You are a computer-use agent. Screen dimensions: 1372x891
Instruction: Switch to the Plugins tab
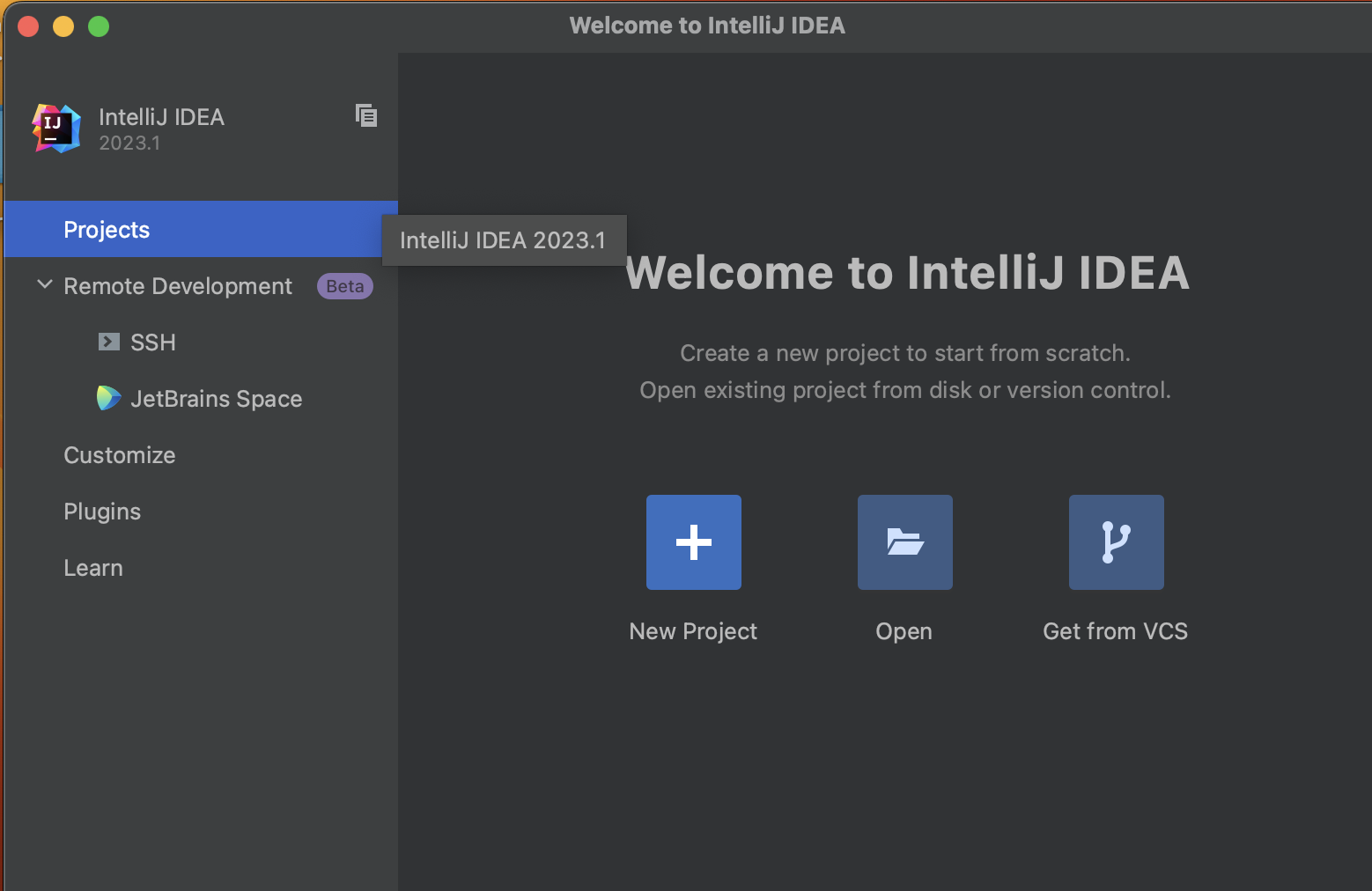click(102, 512)
